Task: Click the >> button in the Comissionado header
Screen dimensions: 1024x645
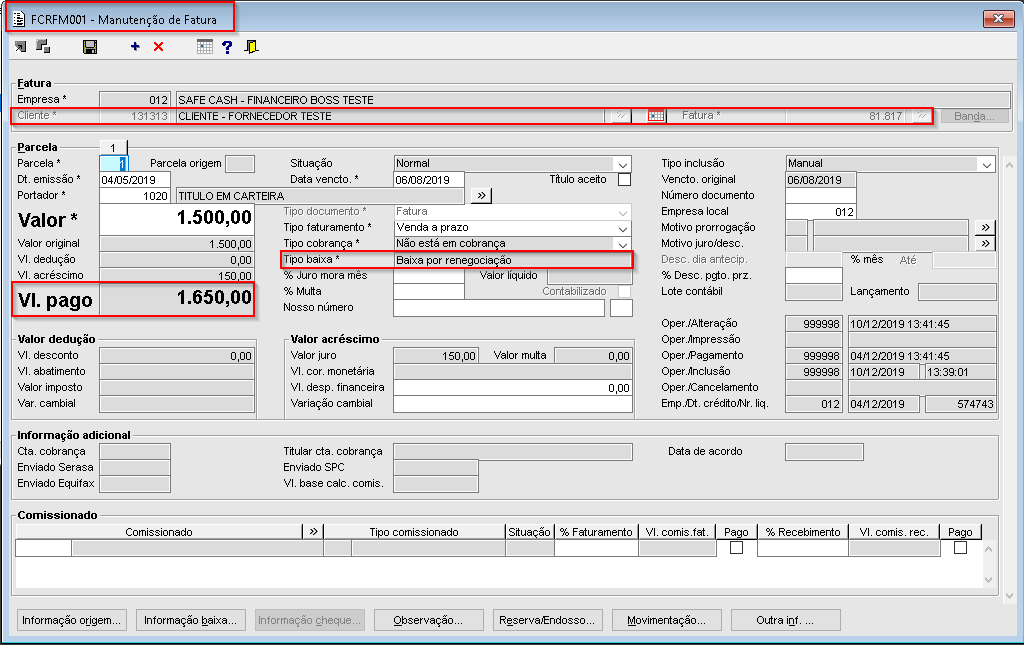Action: point(313,531)
